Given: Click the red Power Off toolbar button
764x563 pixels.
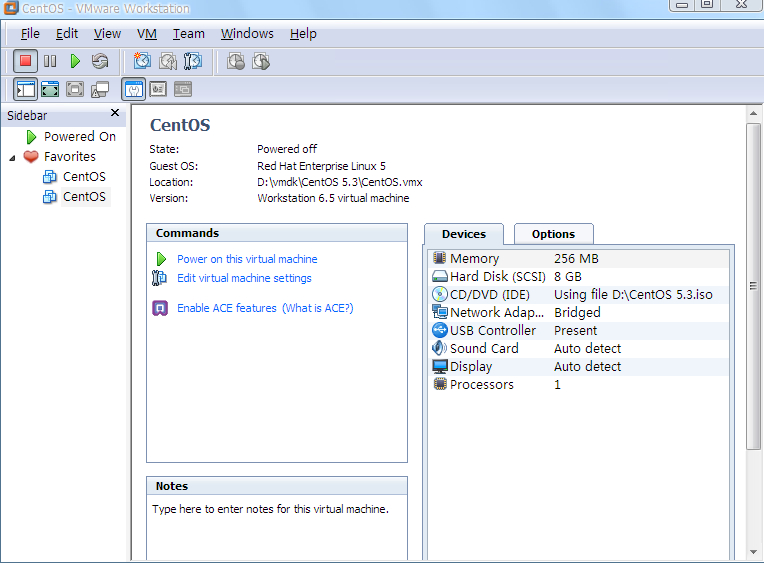Looking at the screenshot, I should (25, 61).
